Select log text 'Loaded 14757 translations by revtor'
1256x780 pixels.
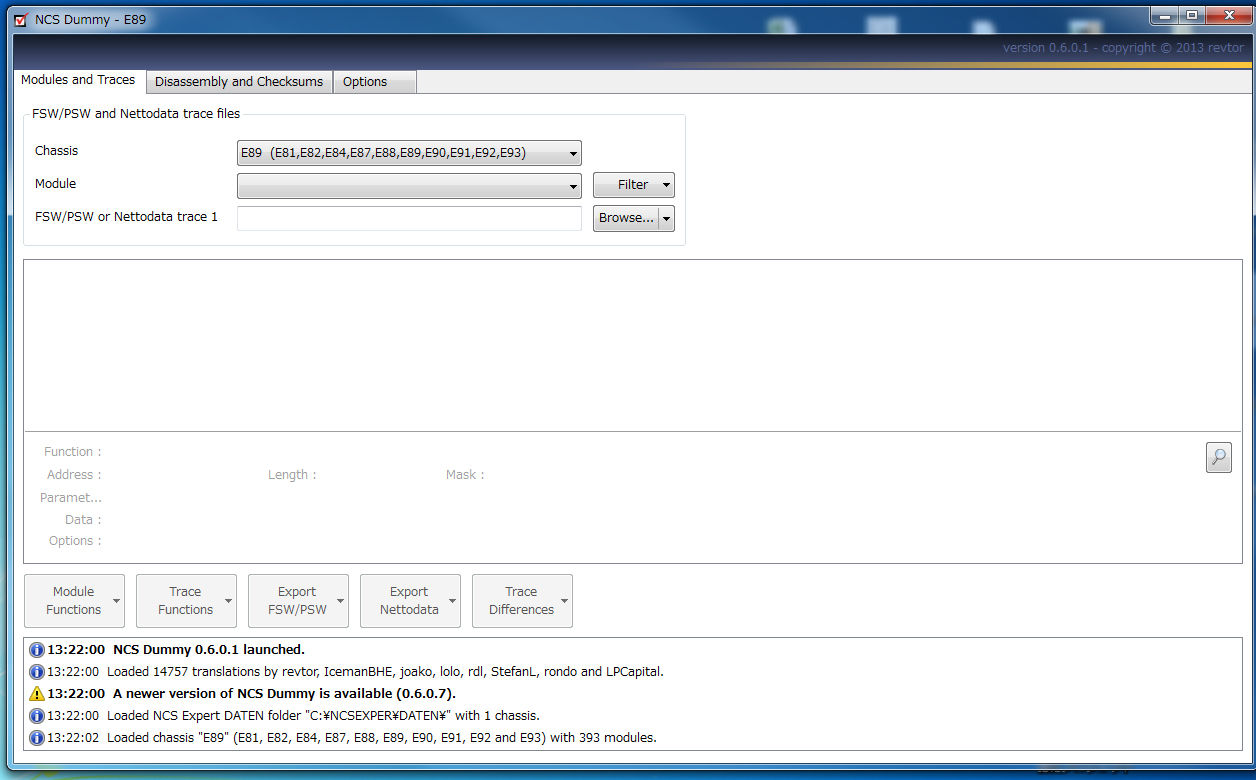pos(385,672)
